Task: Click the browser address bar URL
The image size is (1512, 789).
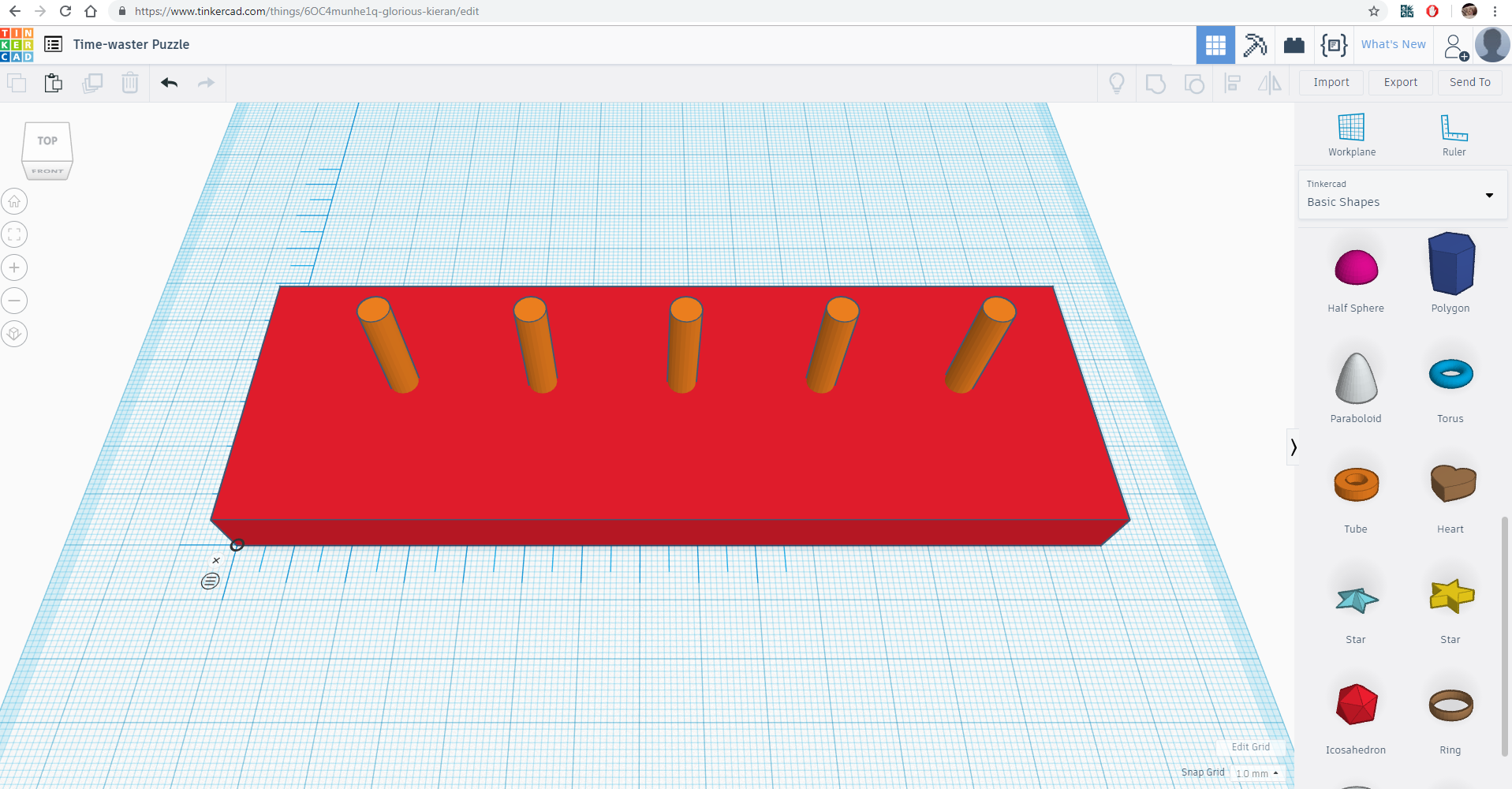Action: tap(307, 11)
